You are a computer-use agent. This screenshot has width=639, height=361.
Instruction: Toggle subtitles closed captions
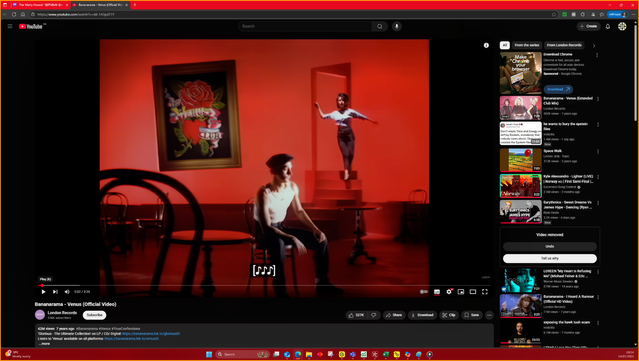pos(437,292)
